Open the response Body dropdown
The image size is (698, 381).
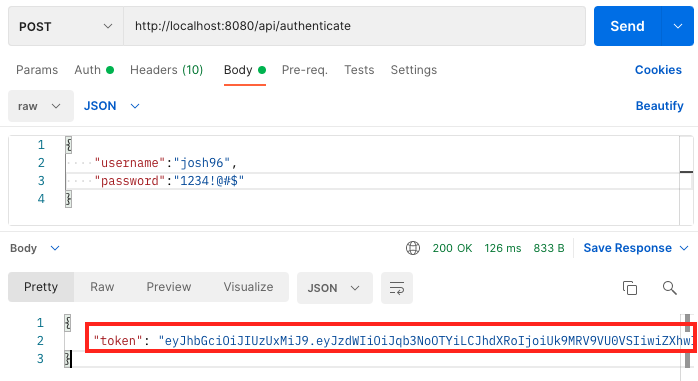pos(35,248)
